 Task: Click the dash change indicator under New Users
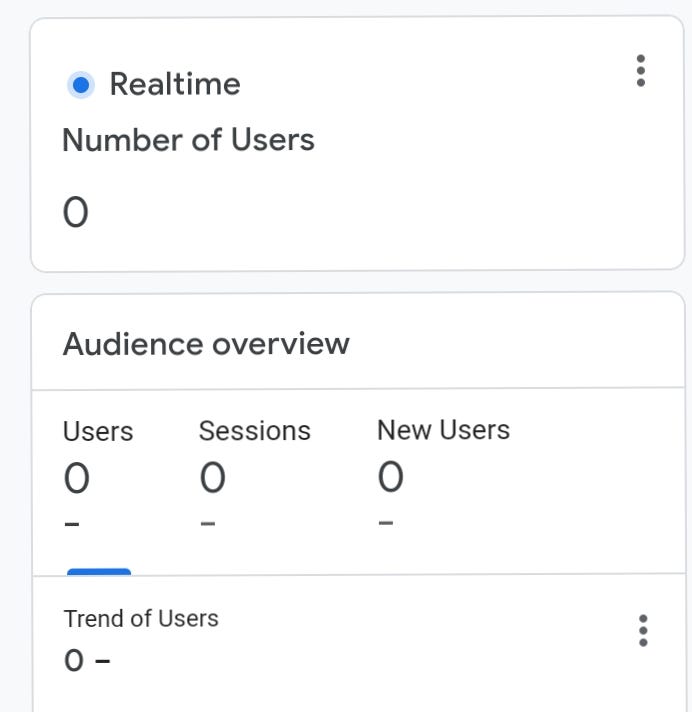click(386, 523)
